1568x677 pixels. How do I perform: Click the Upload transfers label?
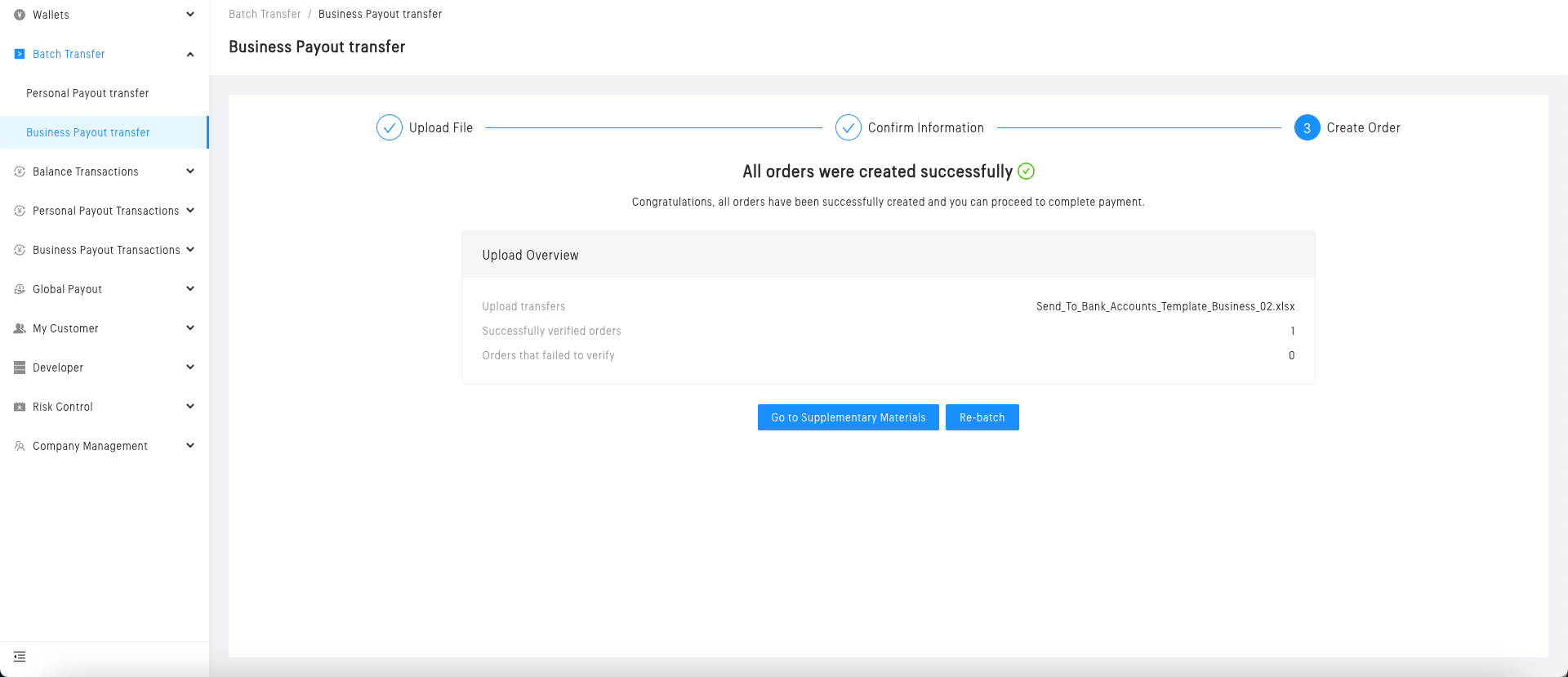(x=523, y=306)
